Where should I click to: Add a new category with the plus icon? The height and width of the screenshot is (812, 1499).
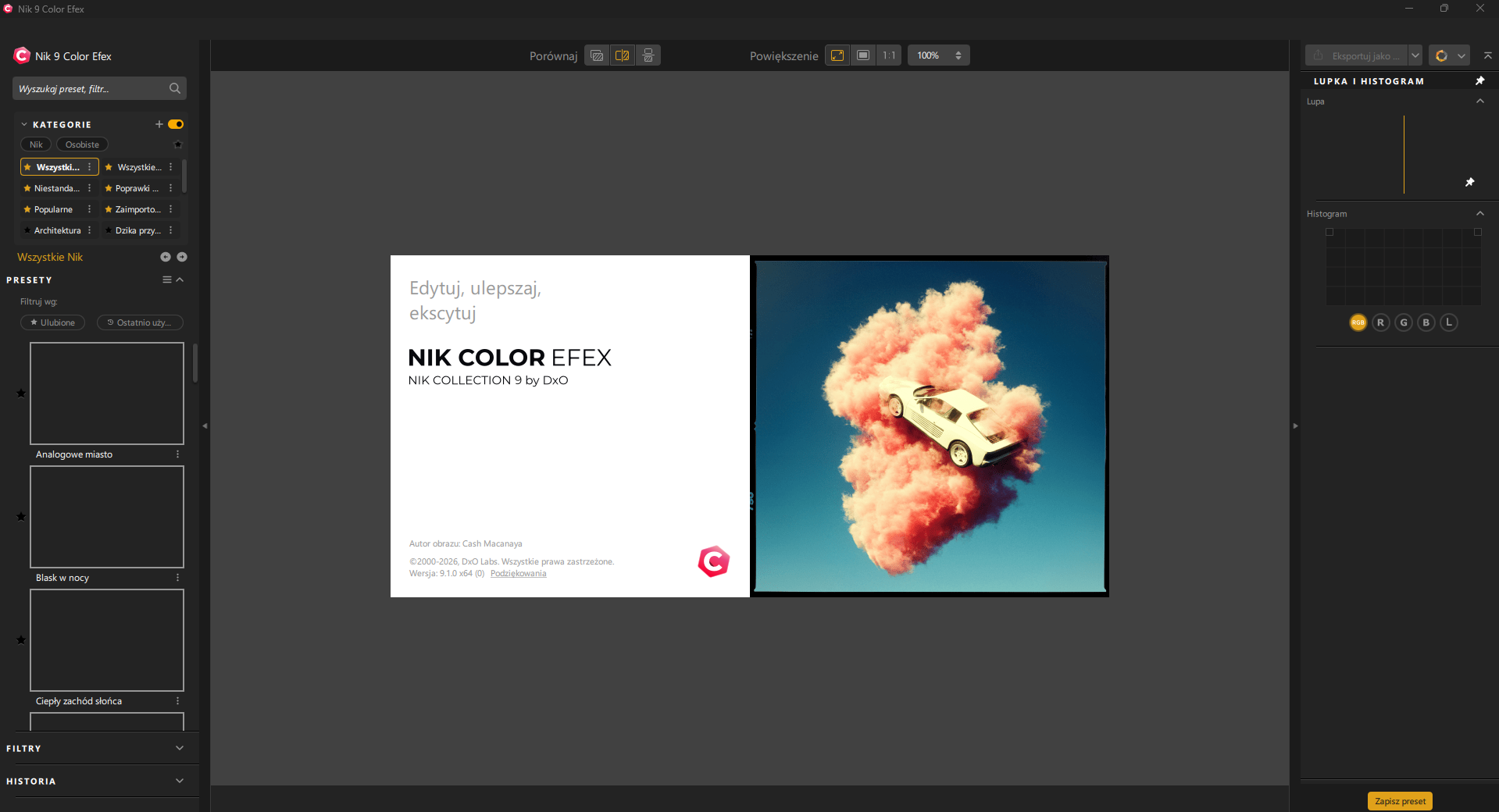159,124
